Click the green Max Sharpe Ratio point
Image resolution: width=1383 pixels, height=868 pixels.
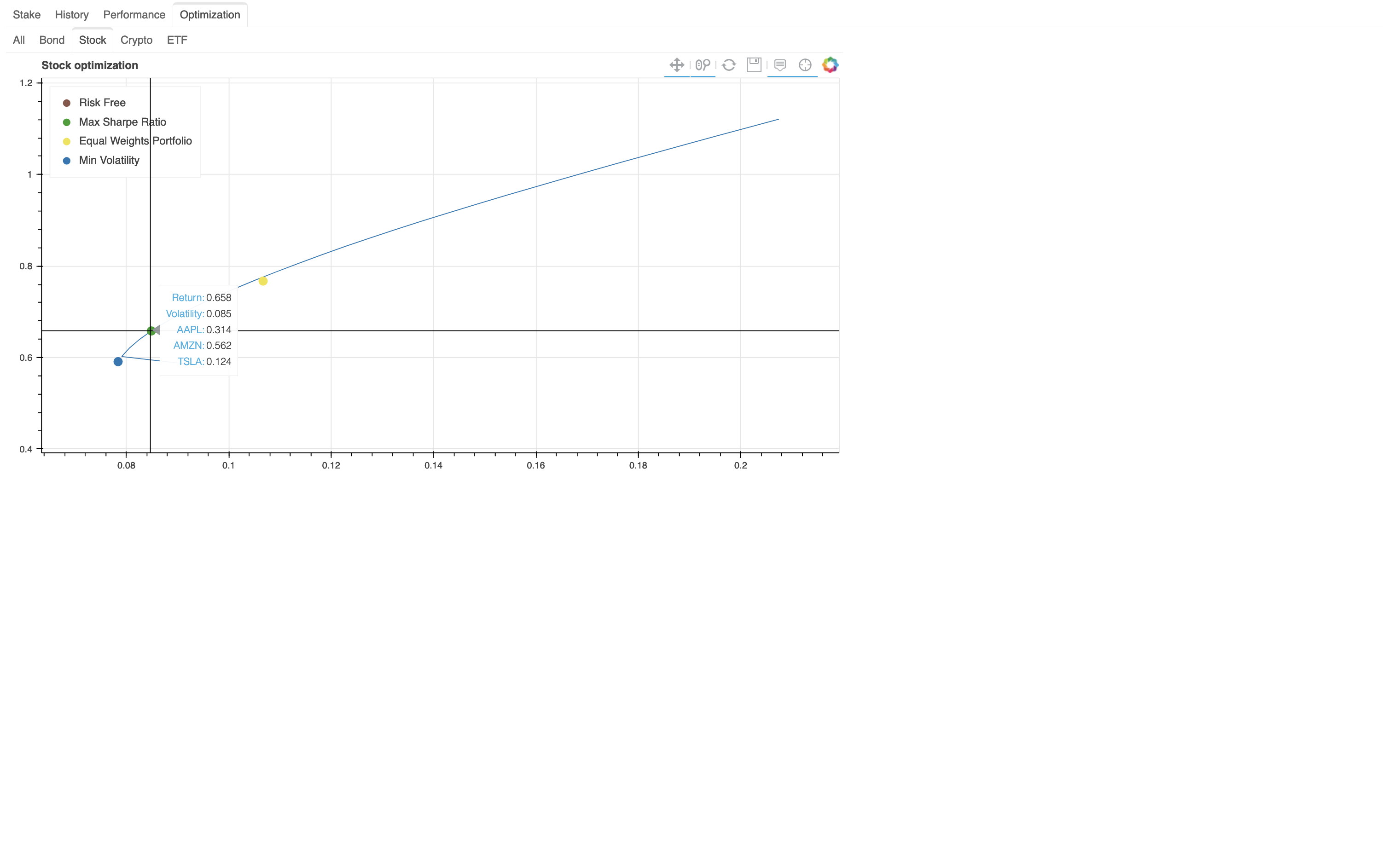[151, 330]
